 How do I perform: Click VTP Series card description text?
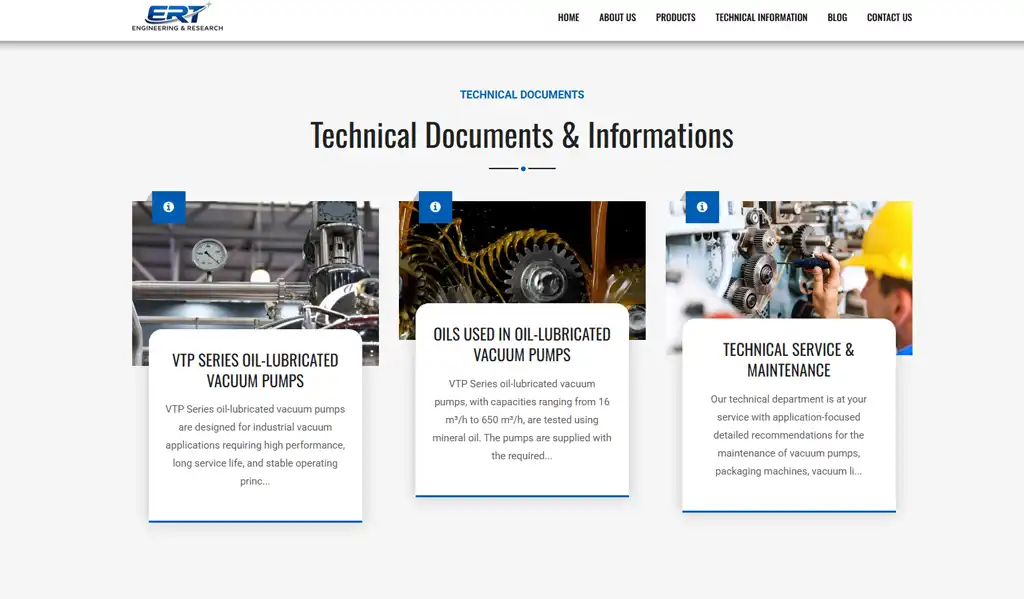click(x=255, y=445)
